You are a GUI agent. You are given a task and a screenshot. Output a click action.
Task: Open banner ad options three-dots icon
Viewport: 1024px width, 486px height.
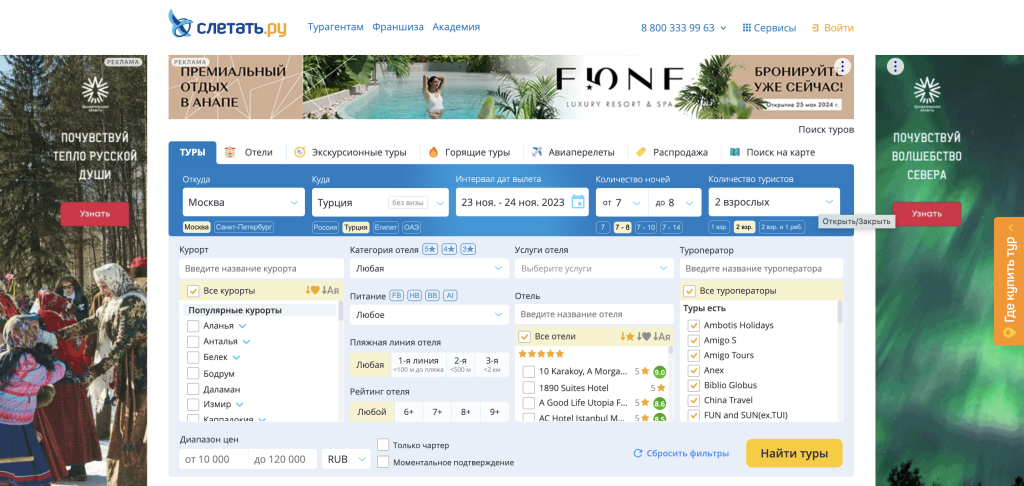pos(843,66)
